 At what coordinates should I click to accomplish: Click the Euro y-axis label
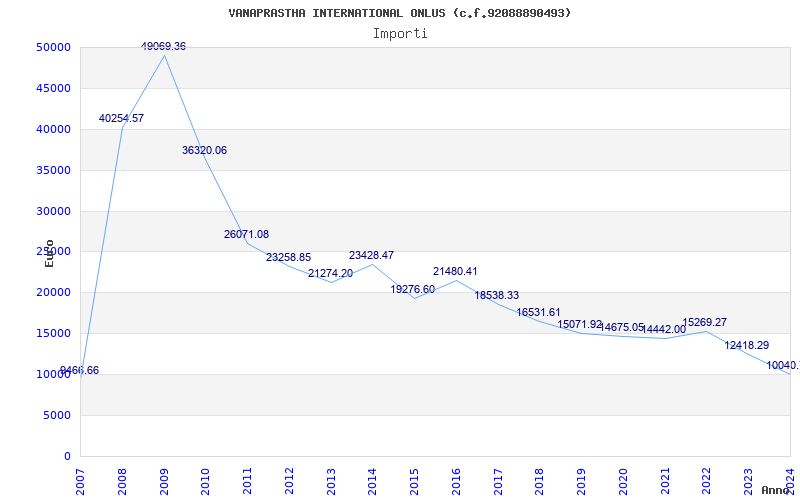pos(49,254)
